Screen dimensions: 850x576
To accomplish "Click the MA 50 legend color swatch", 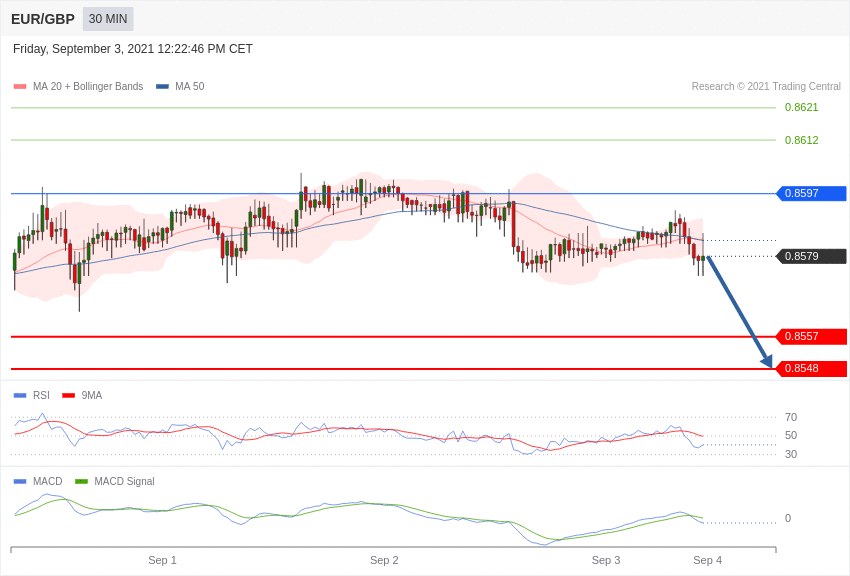I will click(162, 87).
